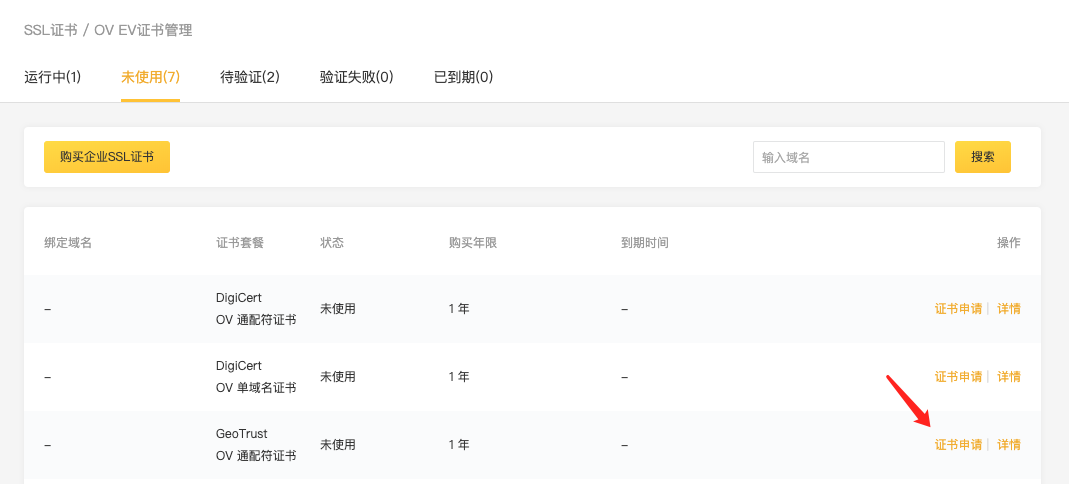Viewport: 1069px width, 484px height.
Task: Click the 购买企业SSL证书 button
Action: 107,157
